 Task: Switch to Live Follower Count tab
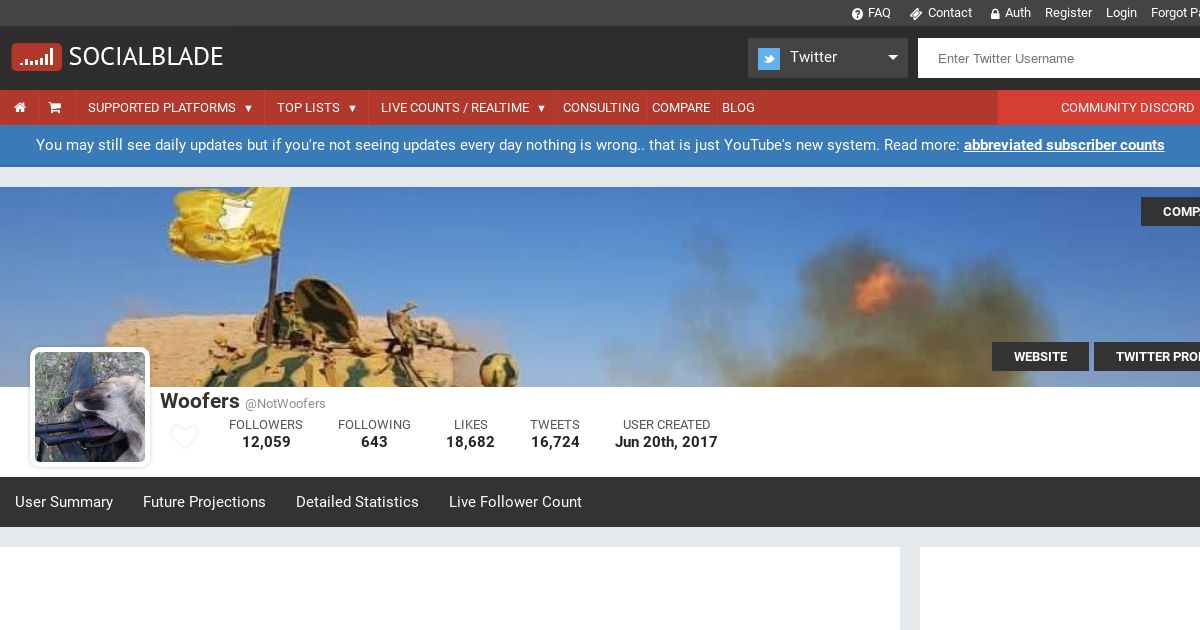[x=515, y=502]
